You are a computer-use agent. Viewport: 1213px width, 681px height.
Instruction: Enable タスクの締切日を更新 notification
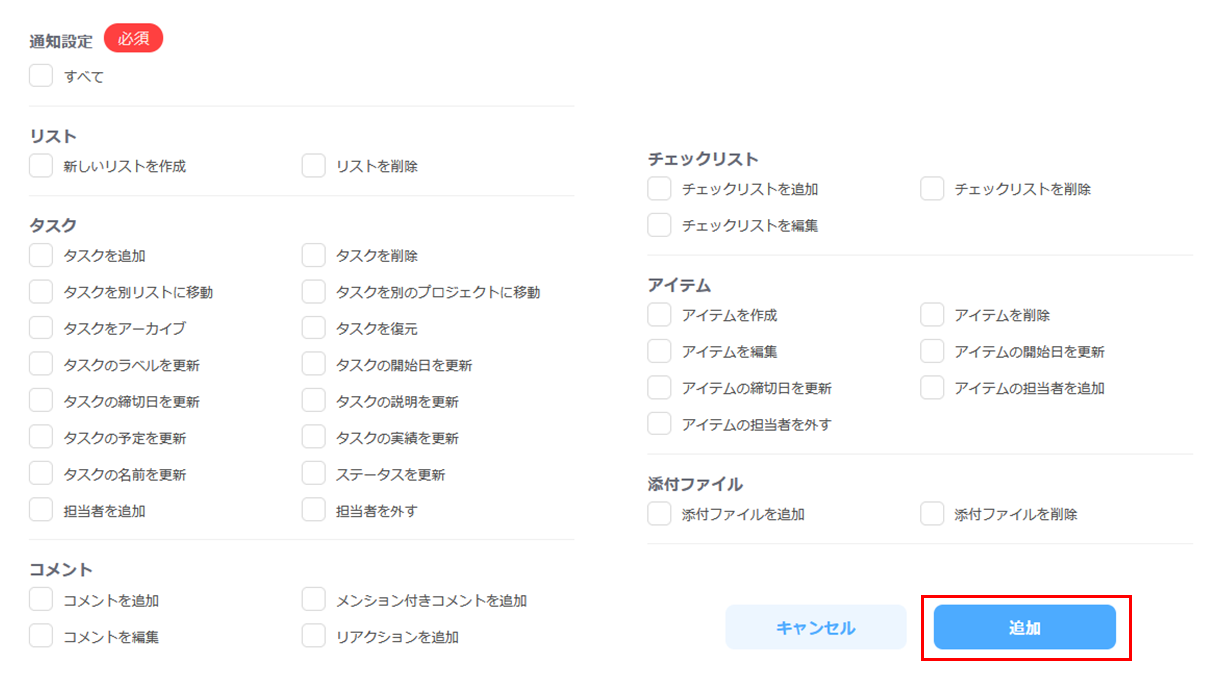click(41, 401)
